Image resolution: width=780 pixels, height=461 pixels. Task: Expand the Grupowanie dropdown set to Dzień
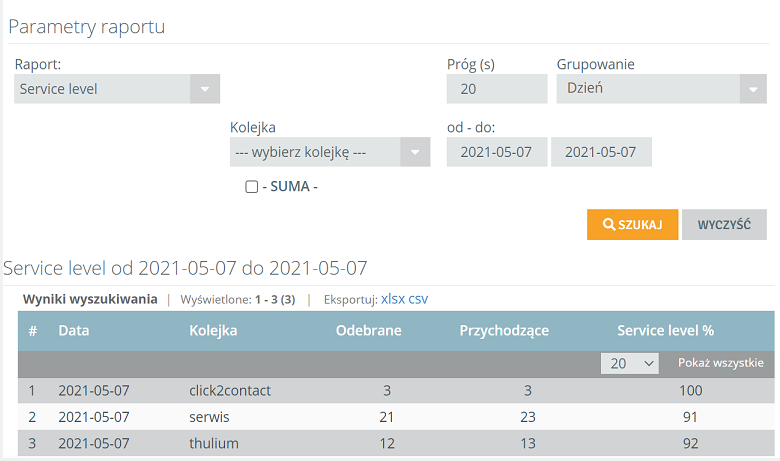click(661, 89)
